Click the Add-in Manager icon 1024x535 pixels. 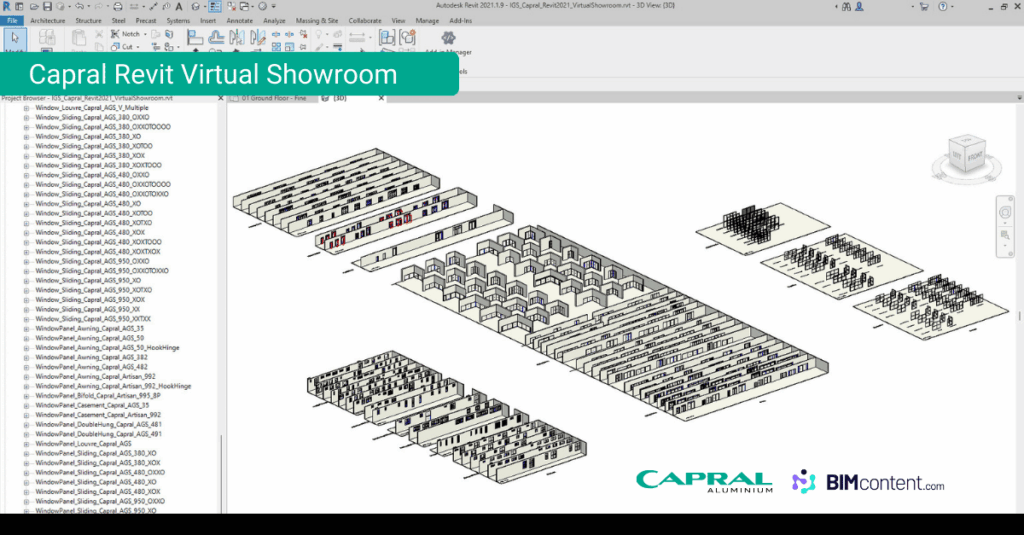point(448,39)
